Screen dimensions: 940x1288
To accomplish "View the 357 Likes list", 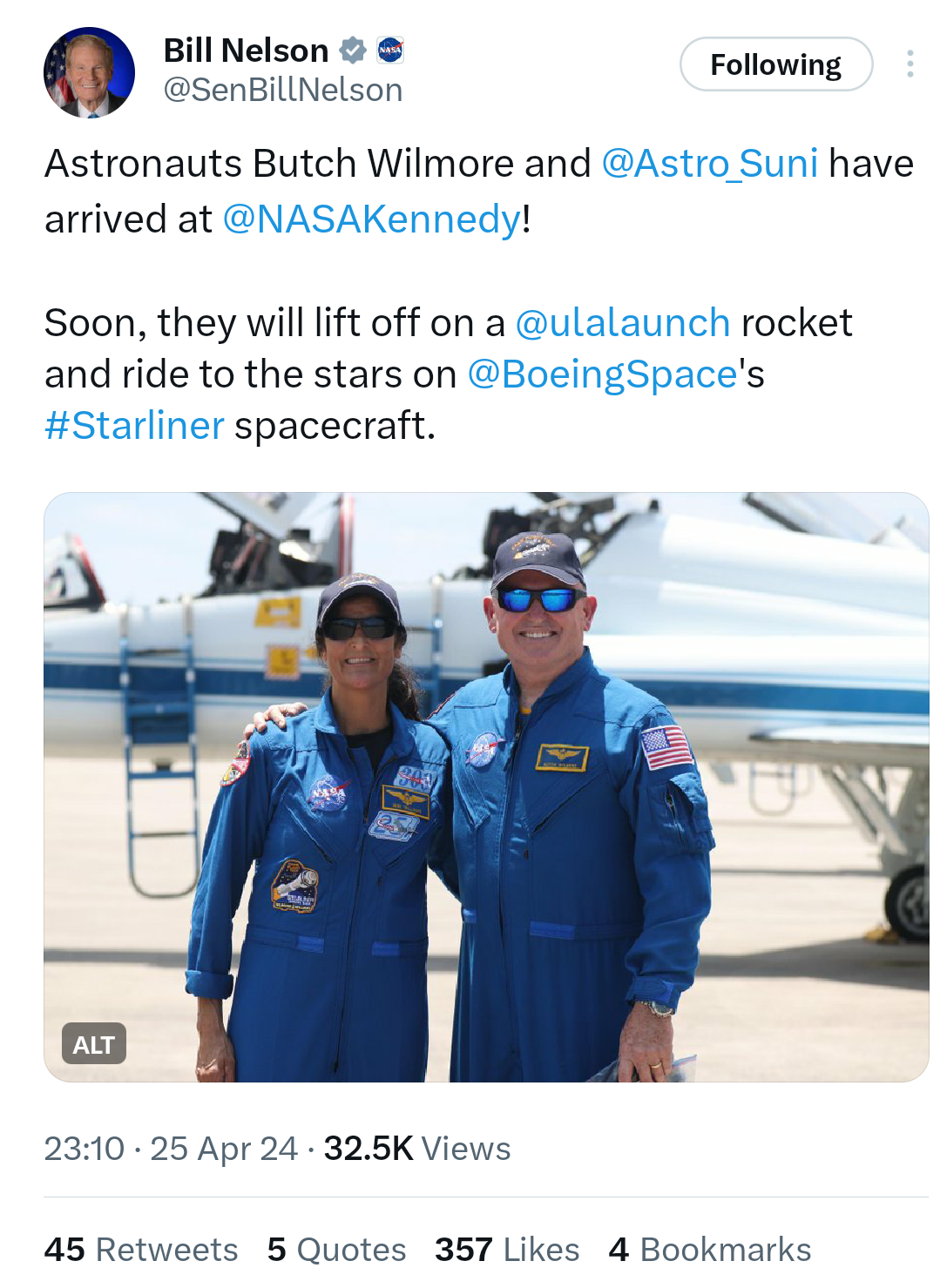I will 507,1249.
